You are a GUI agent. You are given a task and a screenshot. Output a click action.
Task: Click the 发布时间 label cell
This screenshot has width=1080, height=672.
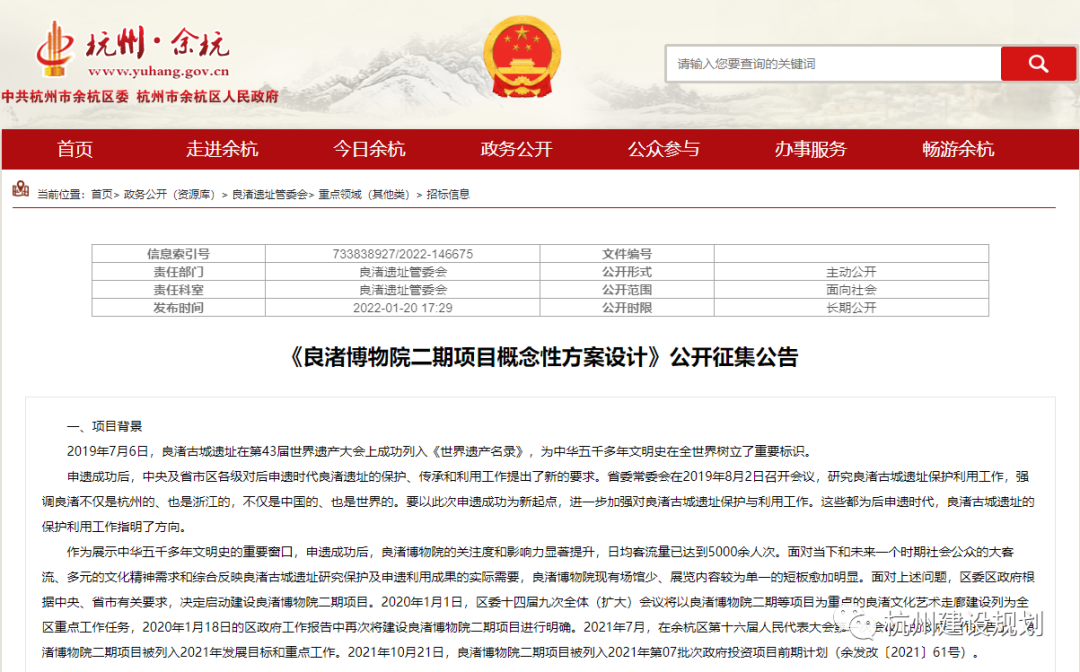click(x=178, y=308)
